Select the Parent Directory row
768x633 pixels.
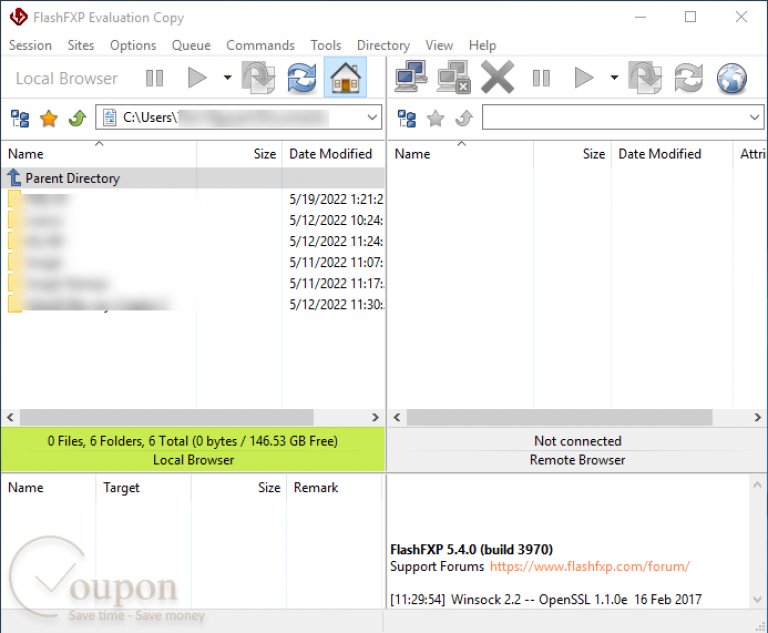[x=193, y=178]
